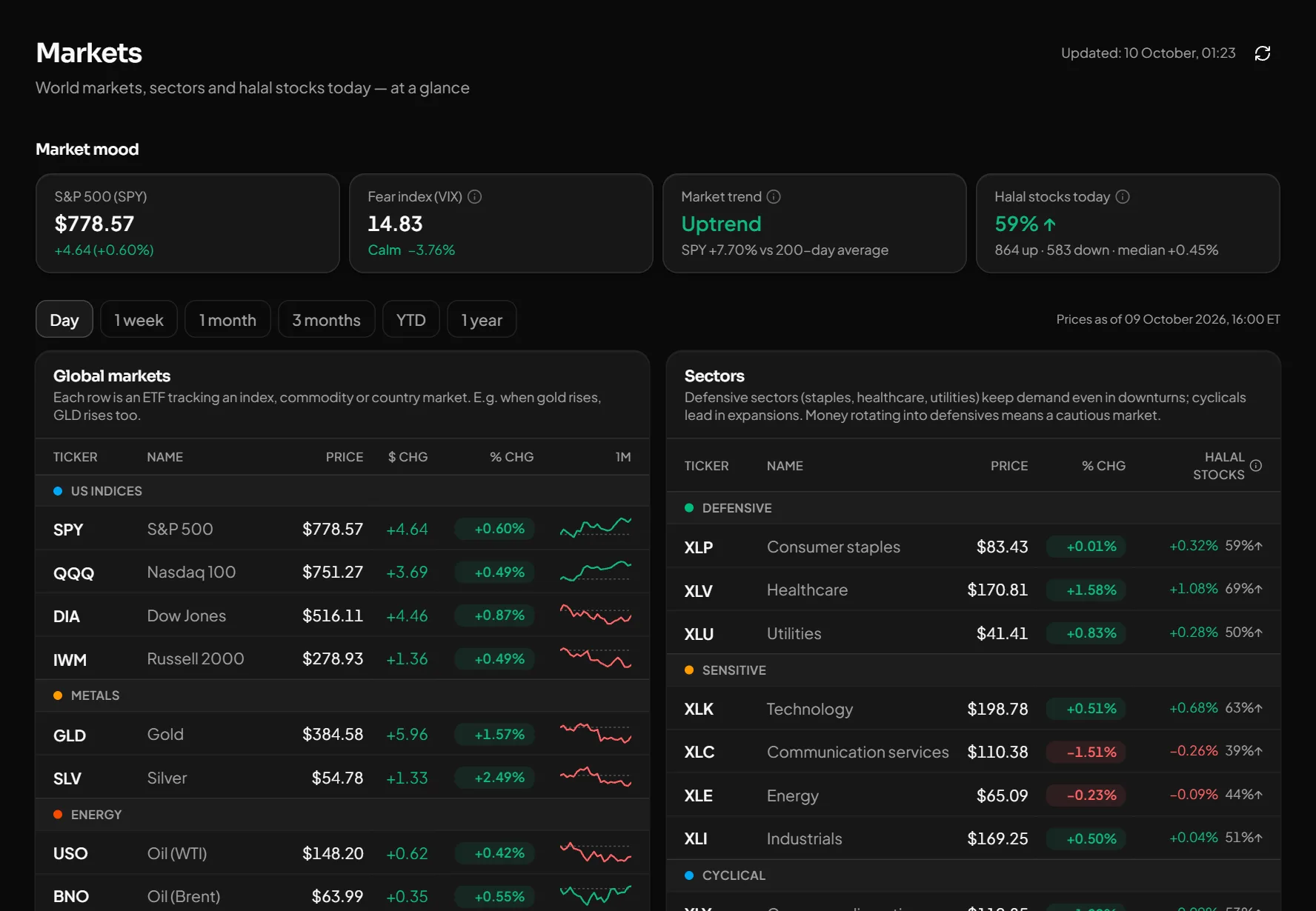Switch to the 1 week timeframe
This screenshot has height=911, width=1316.
139,319
